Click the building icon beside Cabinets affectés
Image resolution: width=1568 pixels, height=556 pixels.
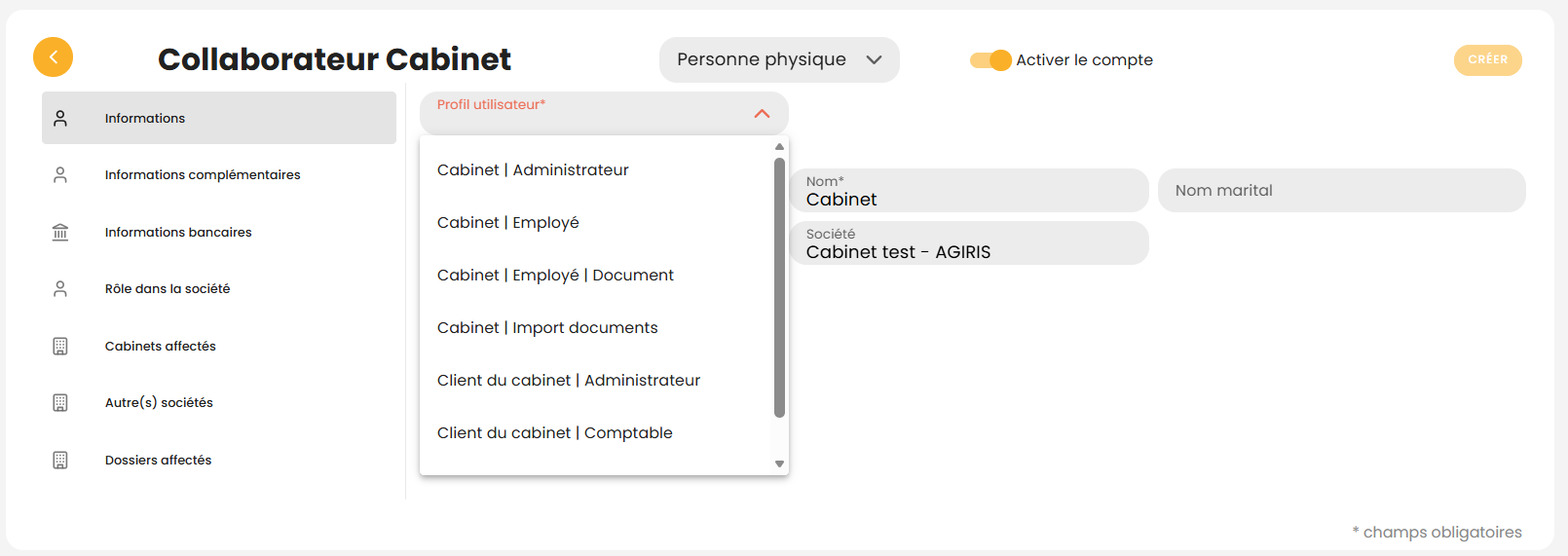[60, 346]
